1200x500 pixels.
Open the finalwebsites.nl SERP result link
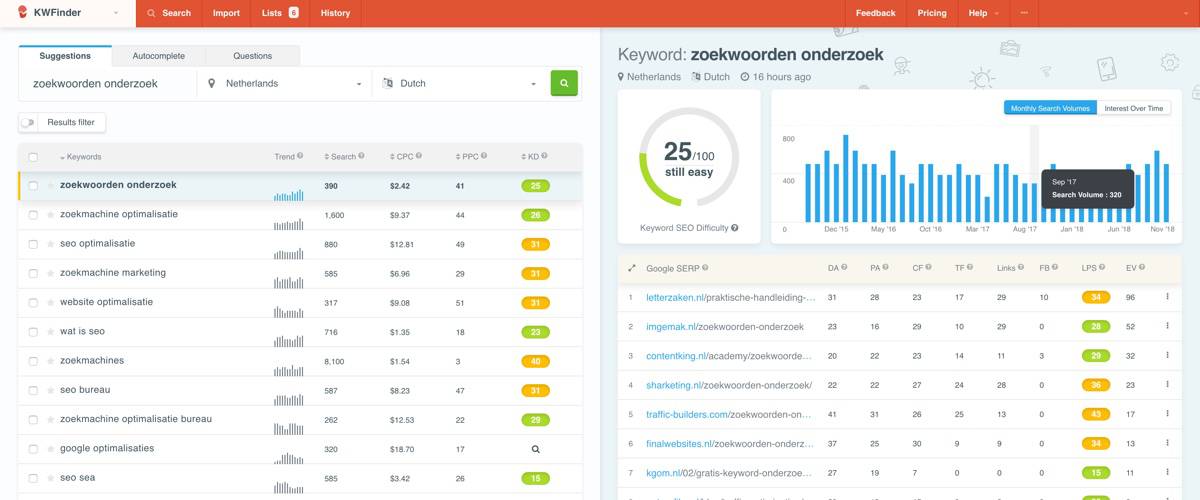(x=731, y=443)
